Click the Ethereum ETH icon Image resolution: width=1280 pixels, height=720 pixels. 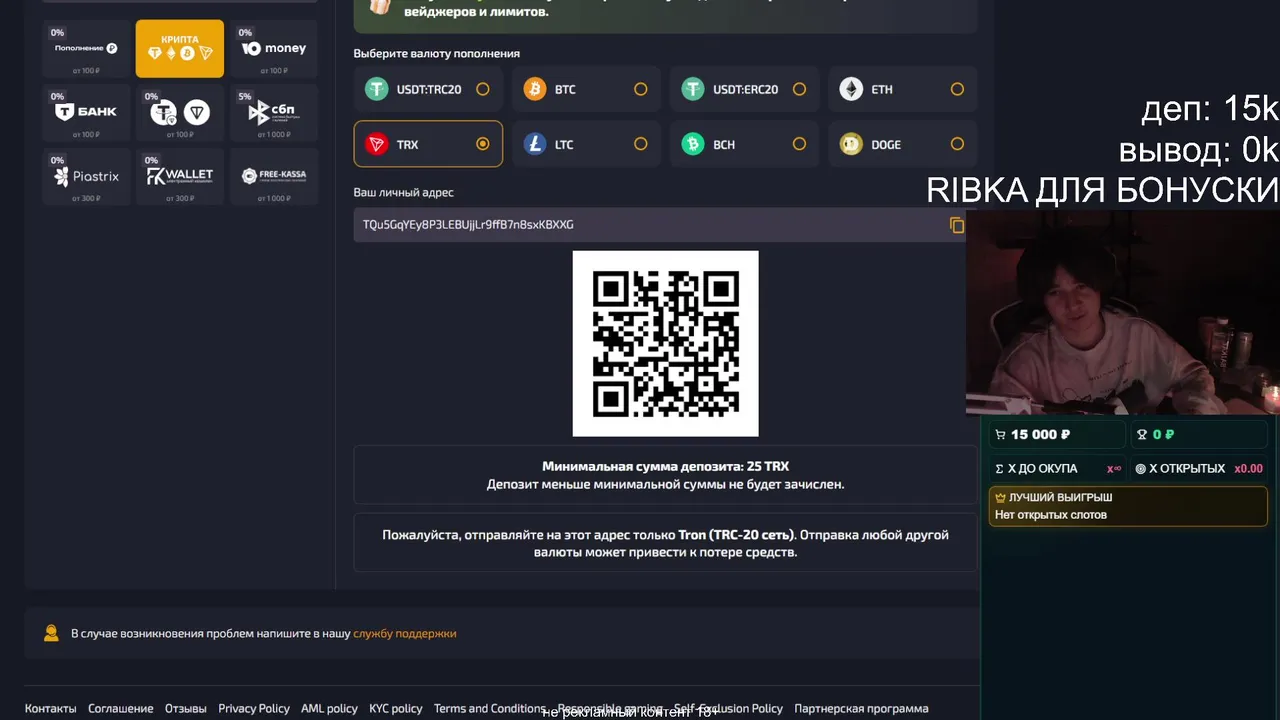click(851, 89)
